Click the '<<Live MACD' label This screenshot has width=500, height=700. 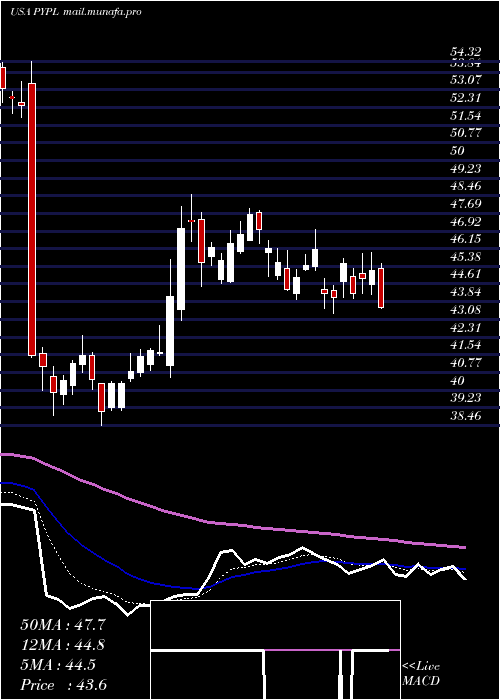(x=421, y=674)
